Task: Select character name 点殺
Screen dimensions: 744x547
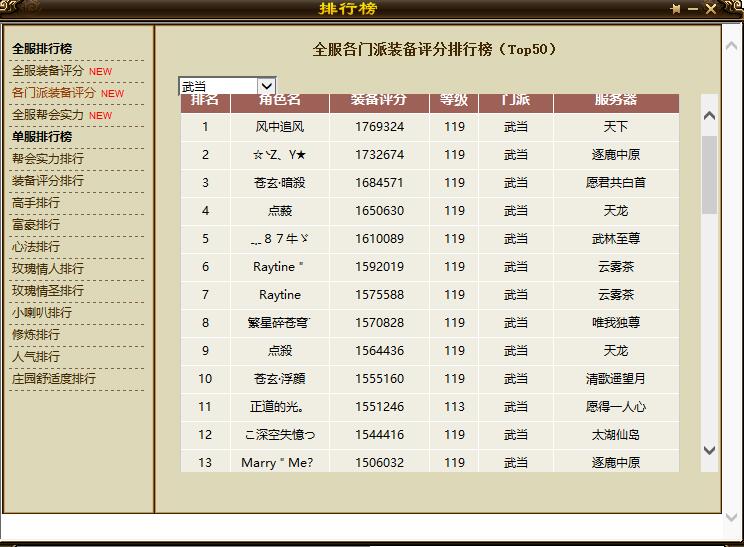Action: click(x=280, y=351)
